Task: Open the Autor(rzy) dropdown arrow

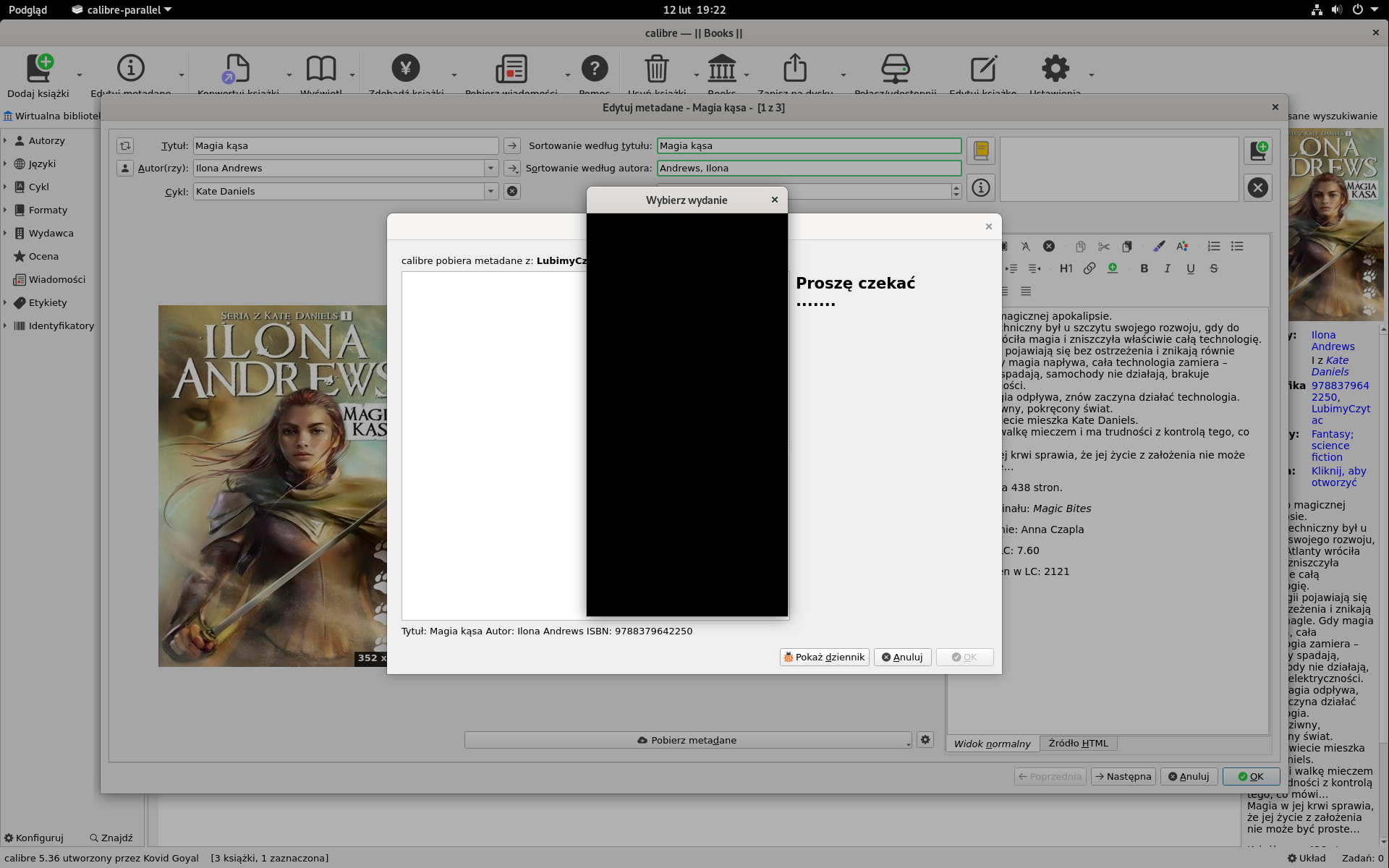Action: click(490, 168)
